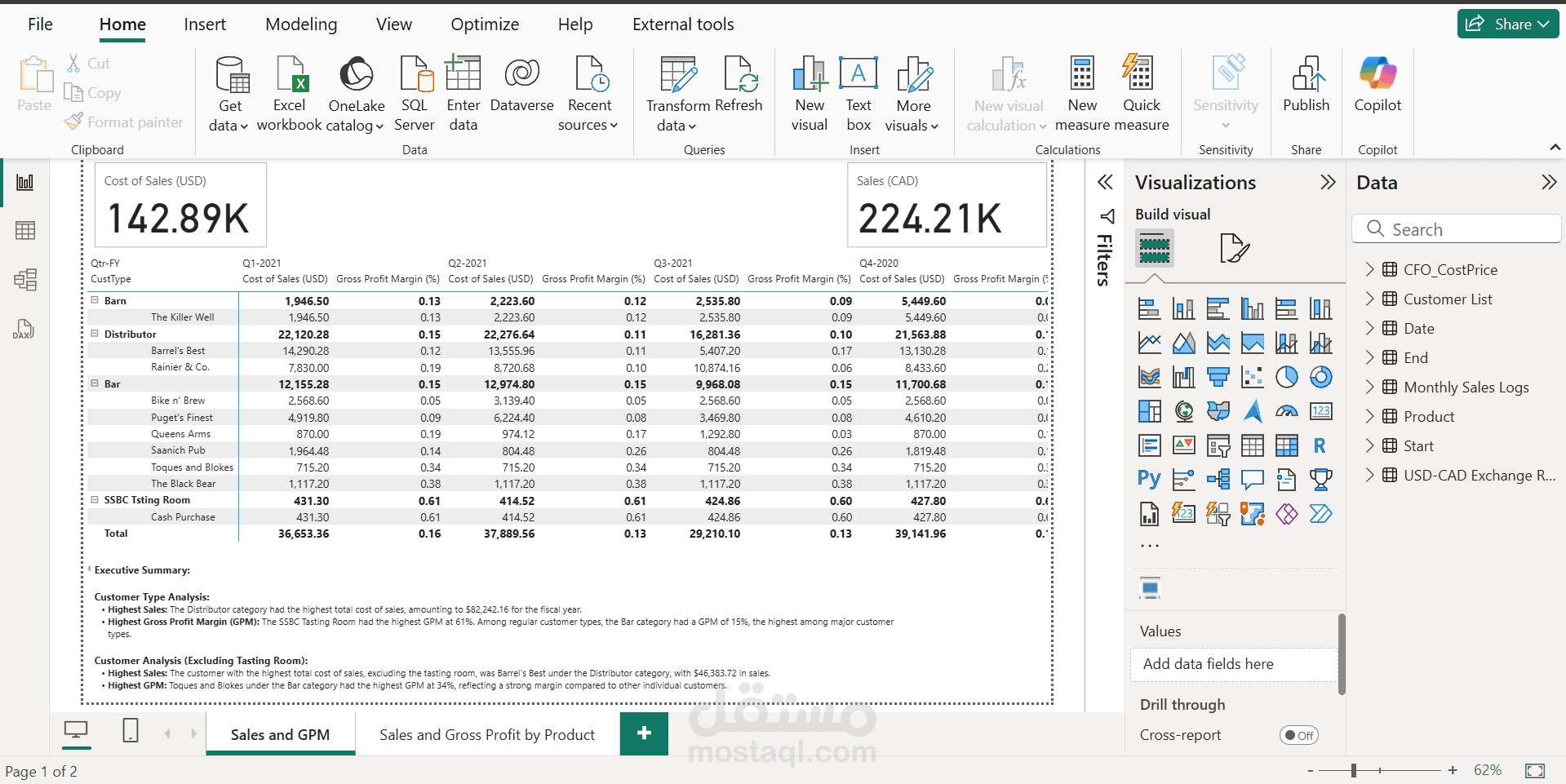1566x784 pixels.
Task: Click the Data pane Search field
Action: (x=1456, y=229)
